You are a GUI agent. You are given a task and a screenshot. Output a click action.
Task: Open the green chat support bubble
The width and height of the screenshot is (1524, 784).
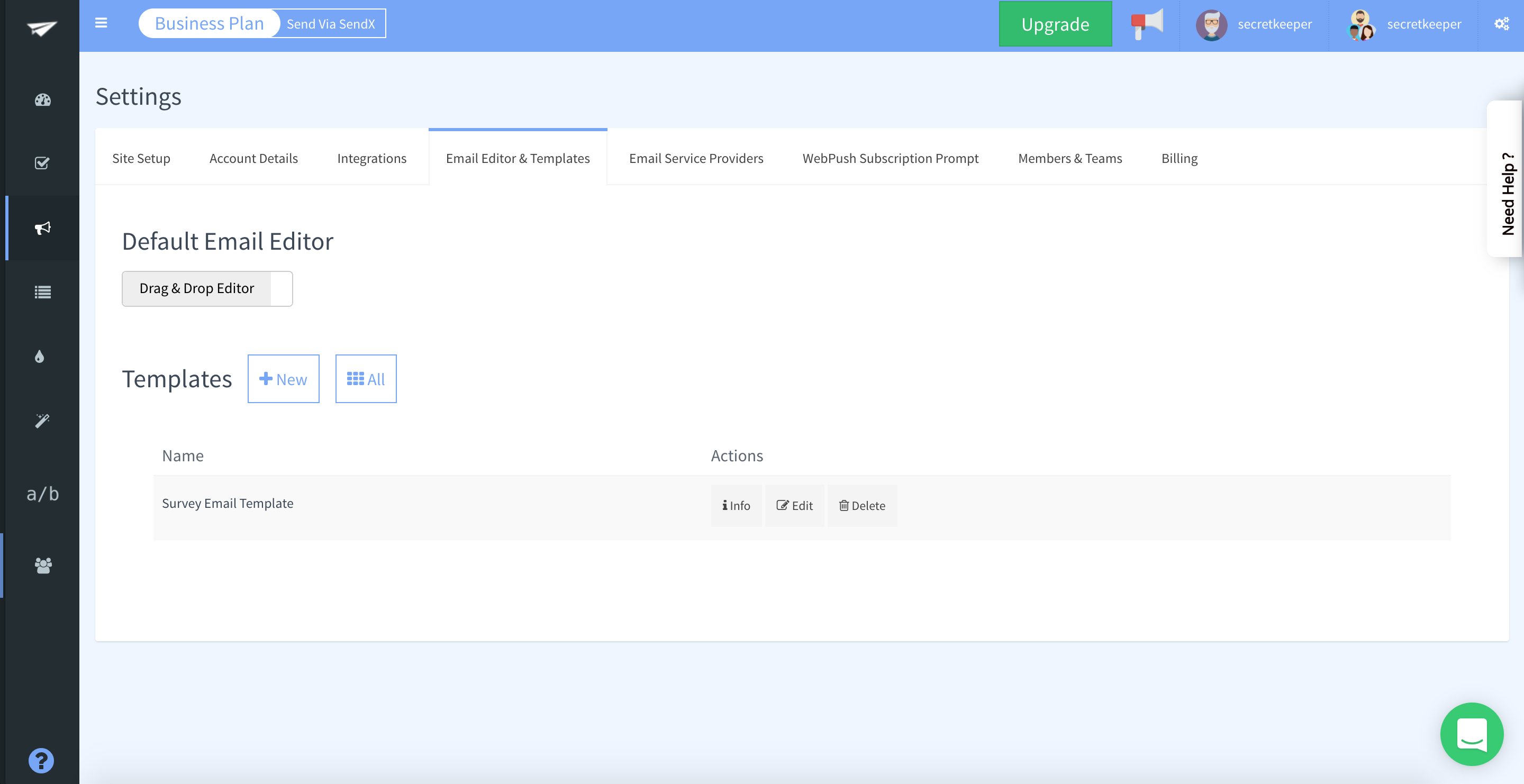pos(1471,734)
